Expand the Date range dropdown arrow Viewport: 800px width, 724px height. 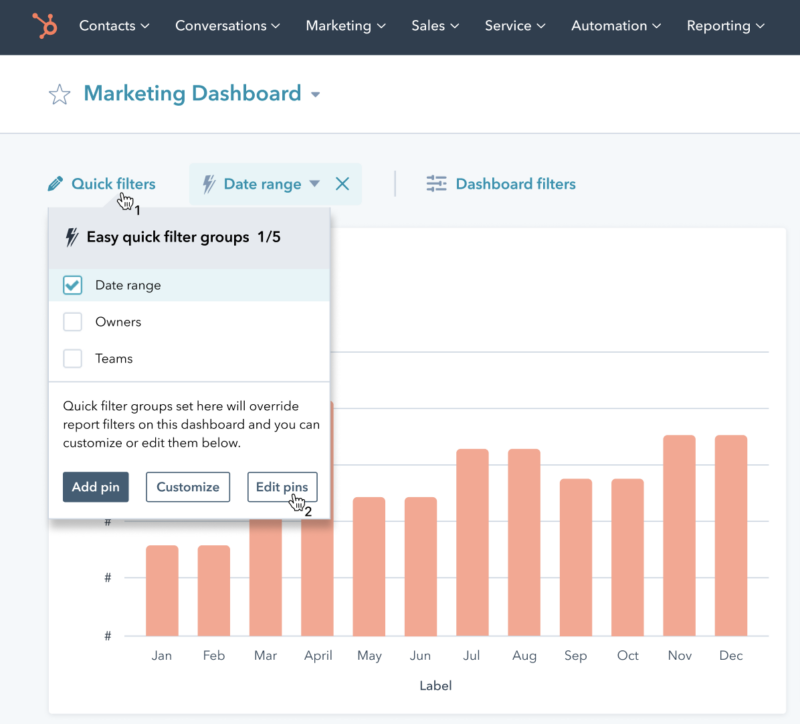[x=314, y=184]
